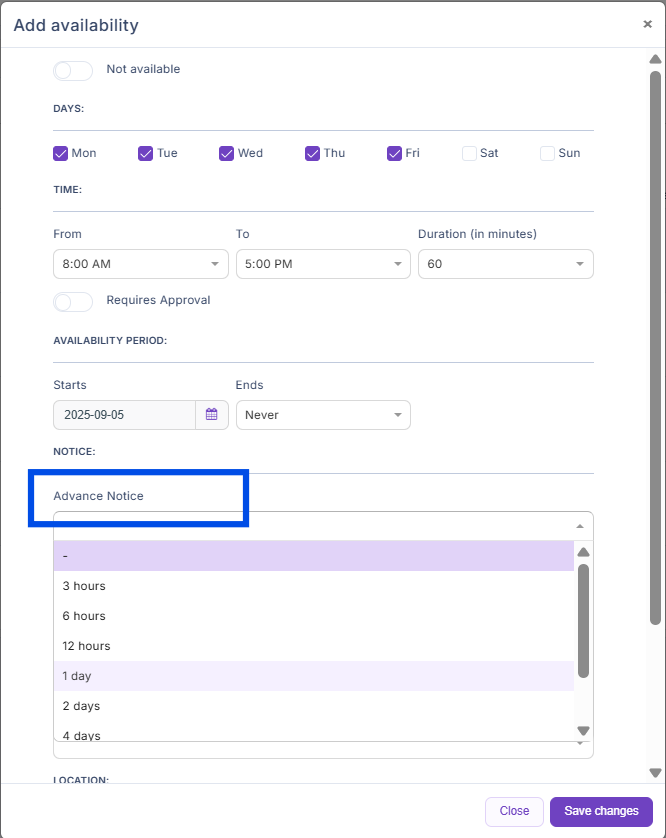Click the dialog scrollbar down arrow
The image size is (666, 838).
pos(655,772)
